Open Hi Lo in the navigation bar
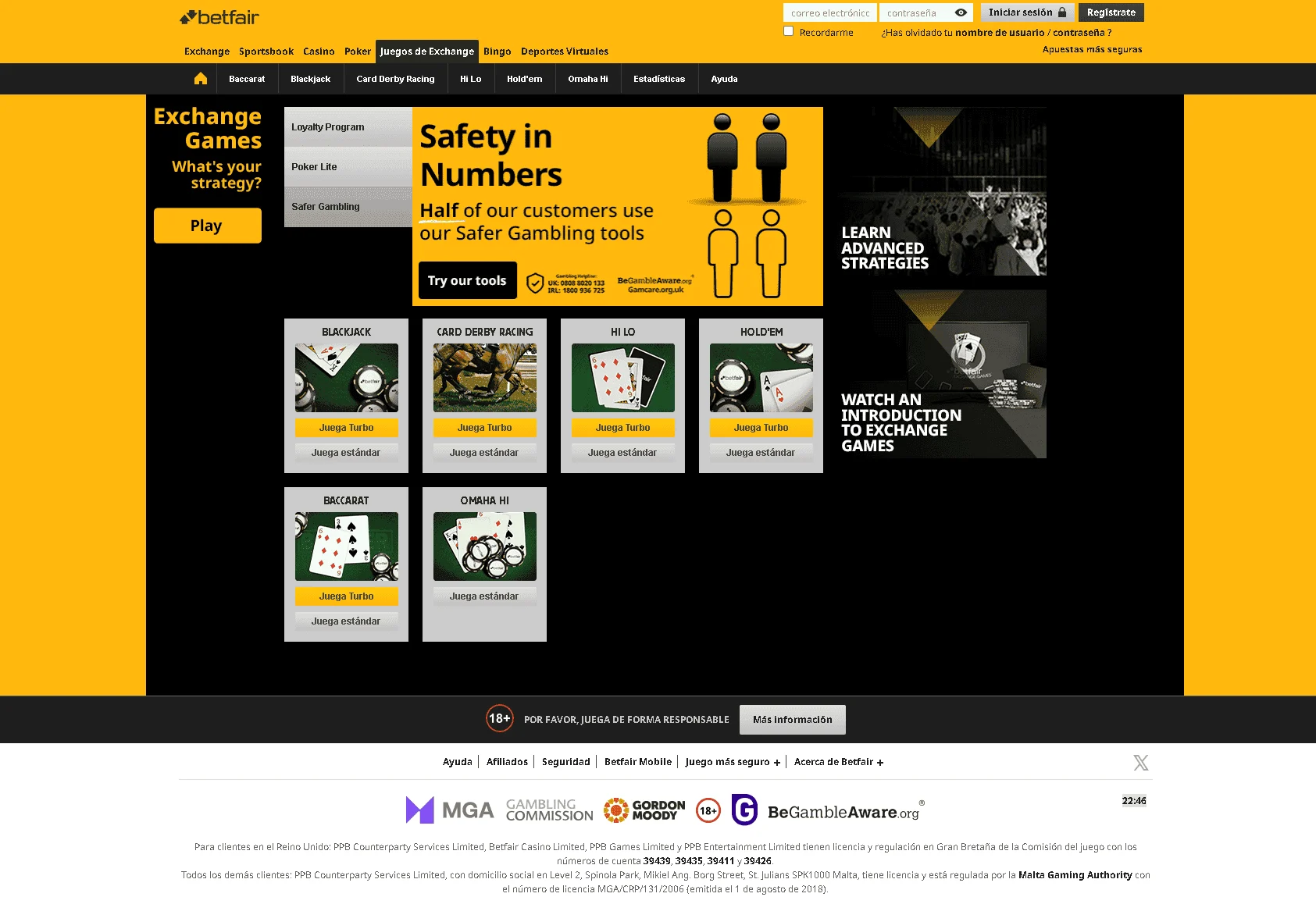The width and height of the screenshot is (1316, 897). click(x=471, y=79)
